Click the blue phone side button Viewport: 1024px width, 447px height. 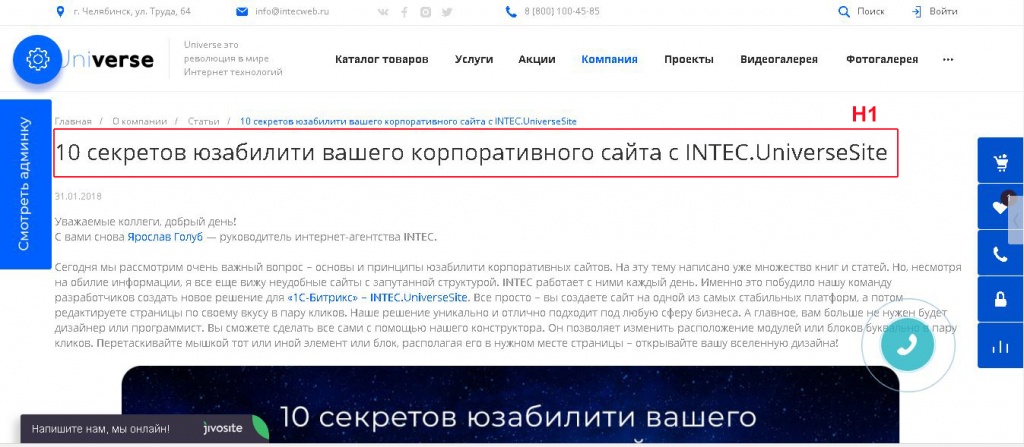tap(1000, 254)
